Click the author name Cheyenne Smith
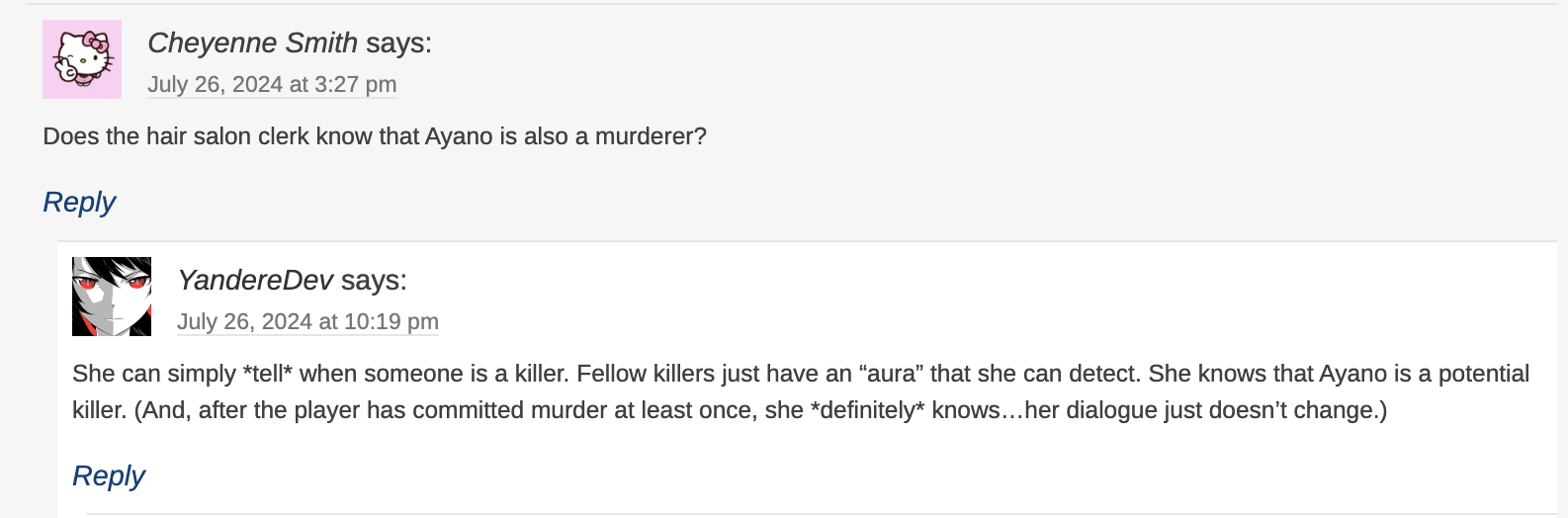The height and width of the screenshot is (518, 1568). pos(252,43)
